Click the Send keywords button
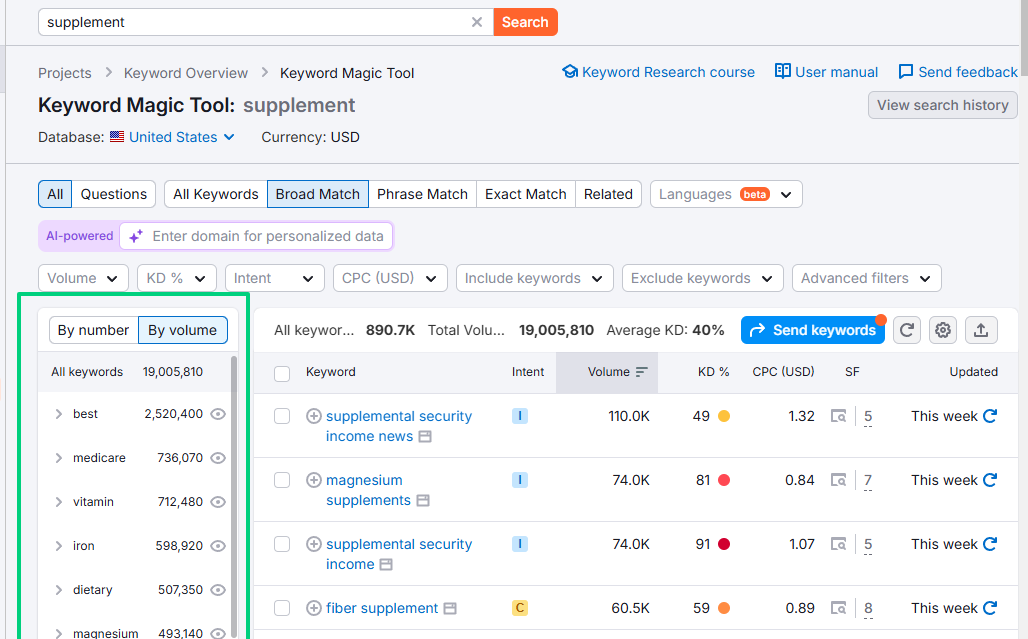This screenshot has width=1028, height=639. tap(813, 330)
